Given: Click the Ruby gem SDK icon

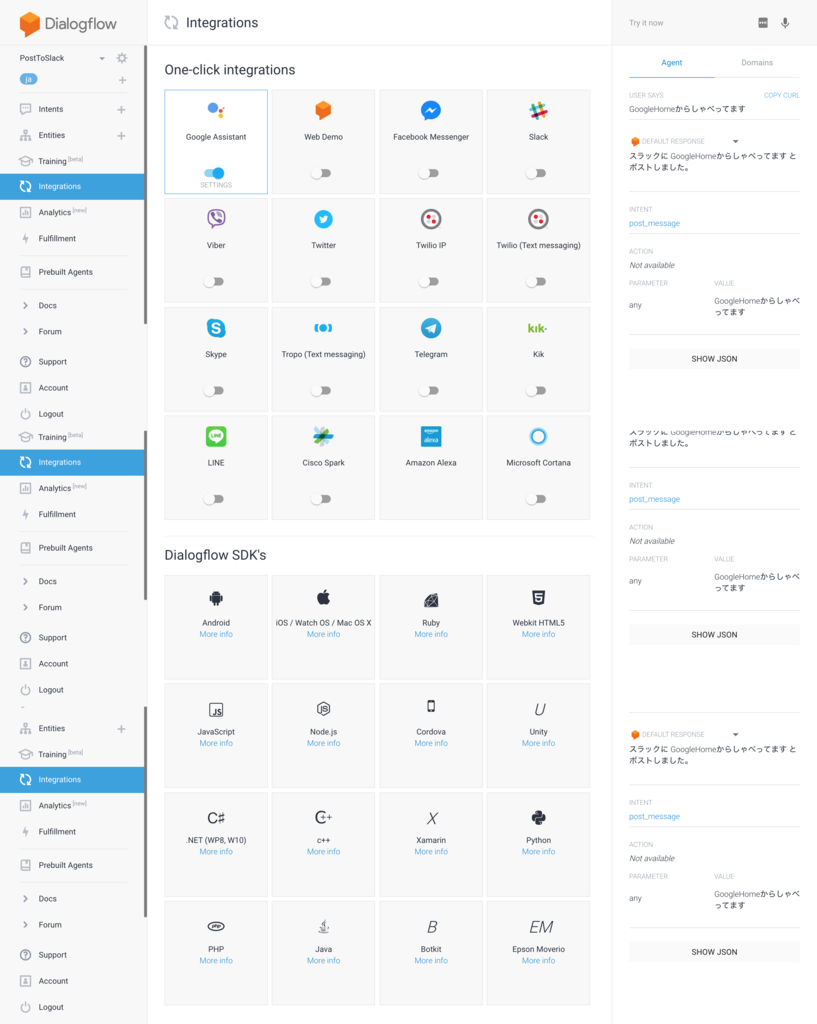Looking at the screenshot, I should pos(431,600).
